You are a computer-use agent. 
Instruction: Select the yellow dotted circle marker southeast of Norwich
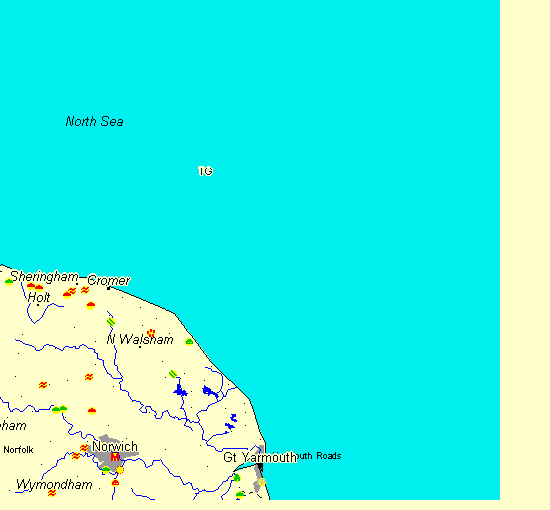point(120,470)
